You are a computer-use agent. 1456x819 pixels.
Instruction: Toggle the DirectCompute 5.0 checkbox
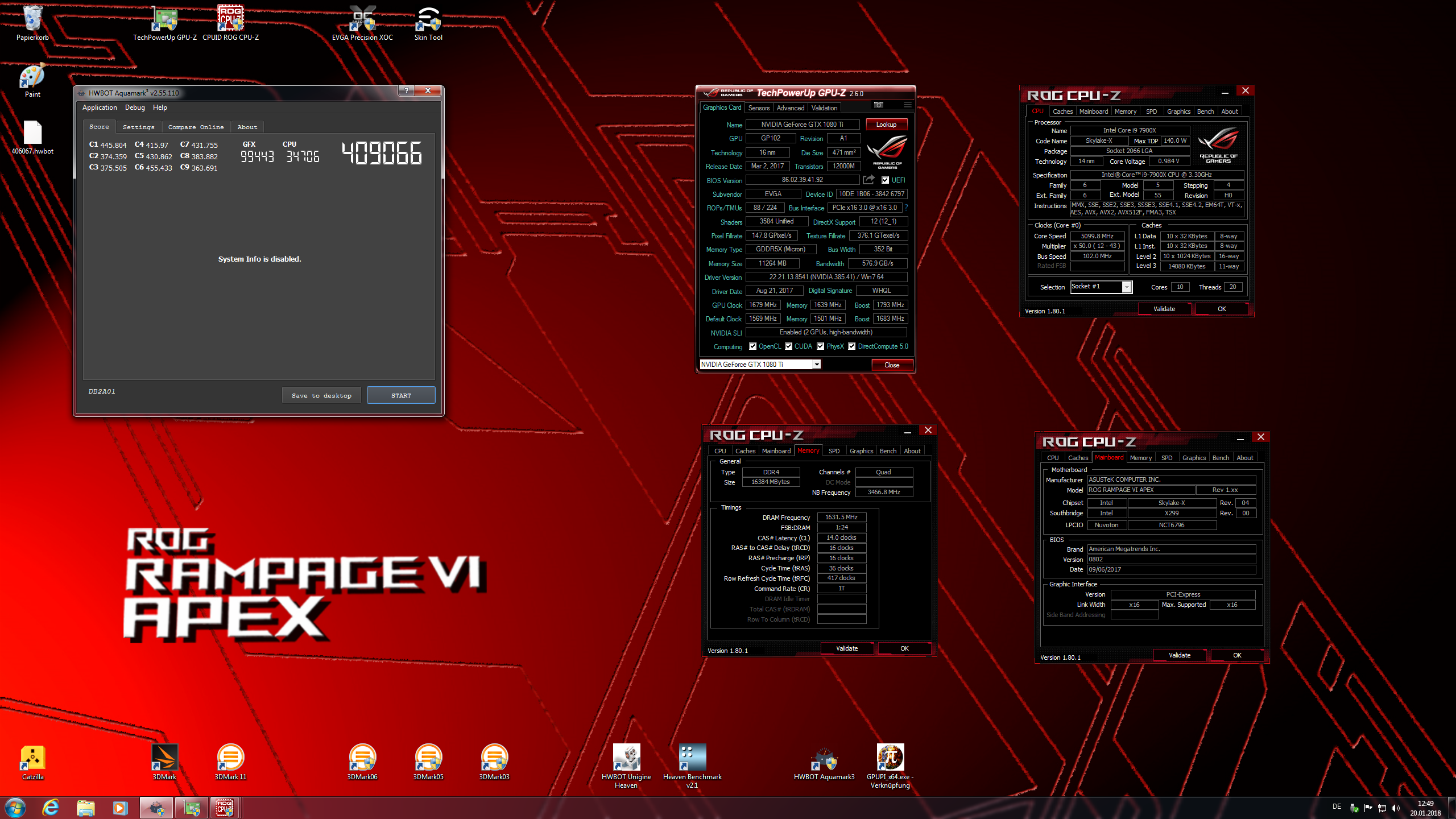point(851,346)
